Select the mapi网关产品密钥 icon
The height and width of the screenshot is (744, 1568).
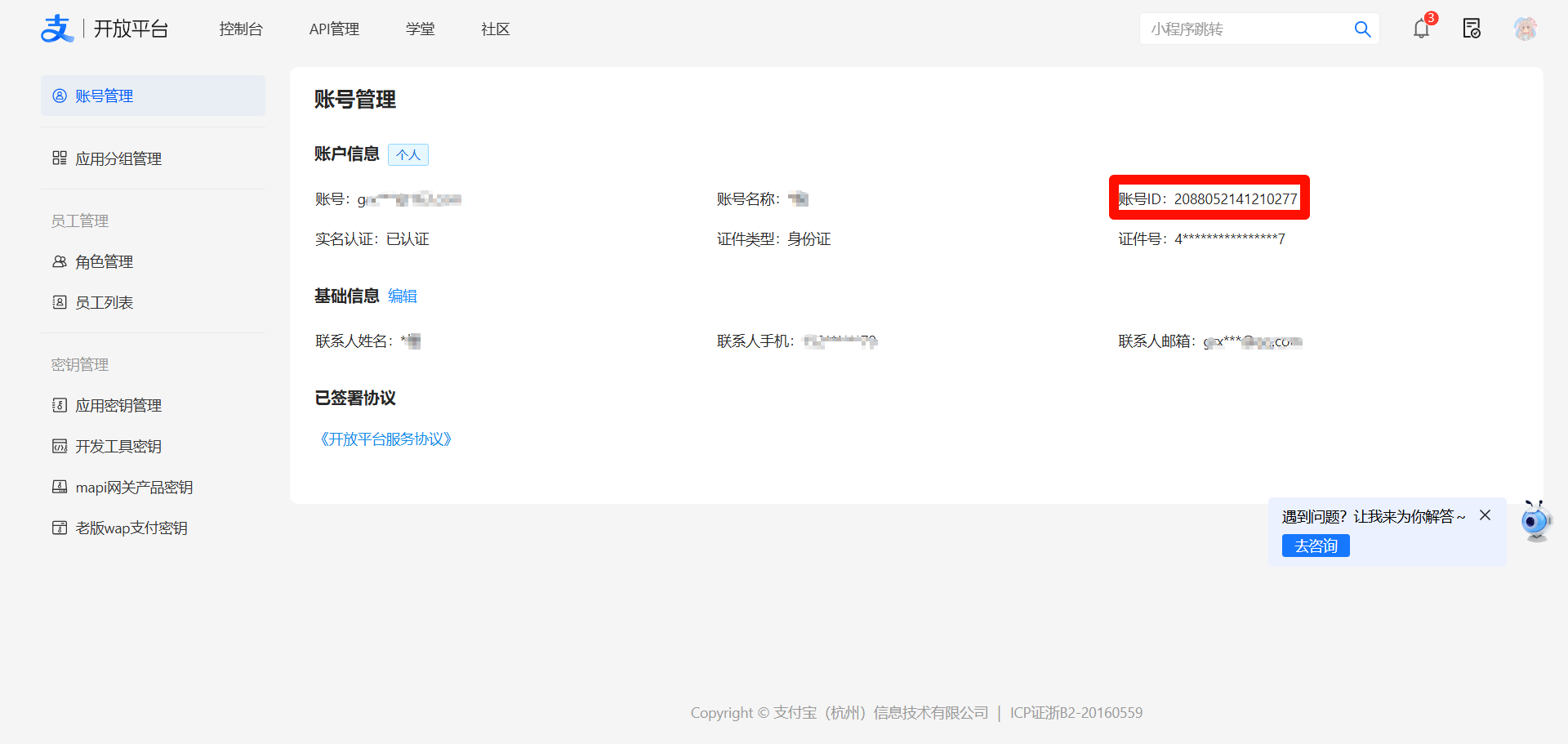click(60, 487)
